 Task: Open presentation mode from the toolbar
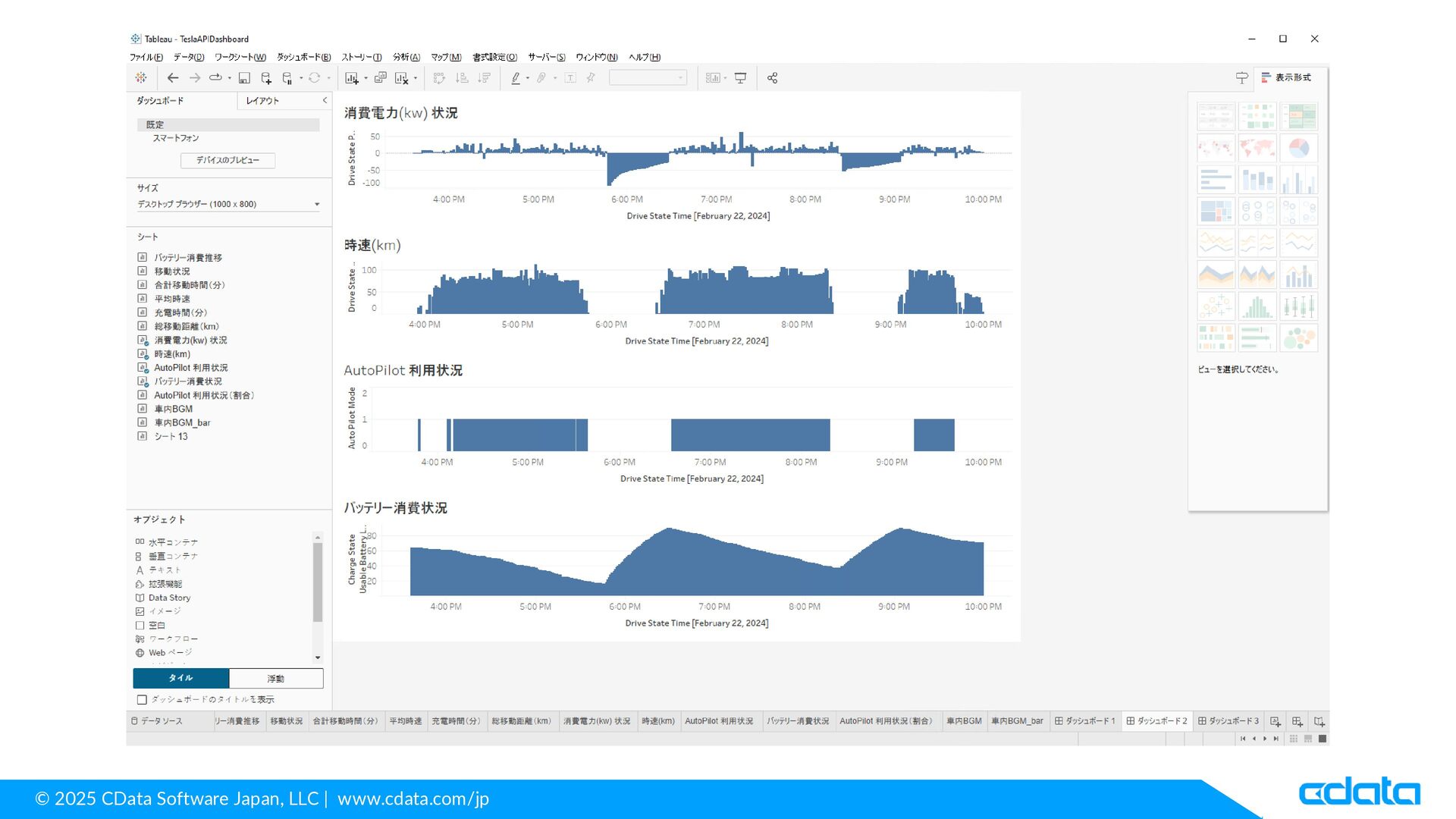(741, 78)
